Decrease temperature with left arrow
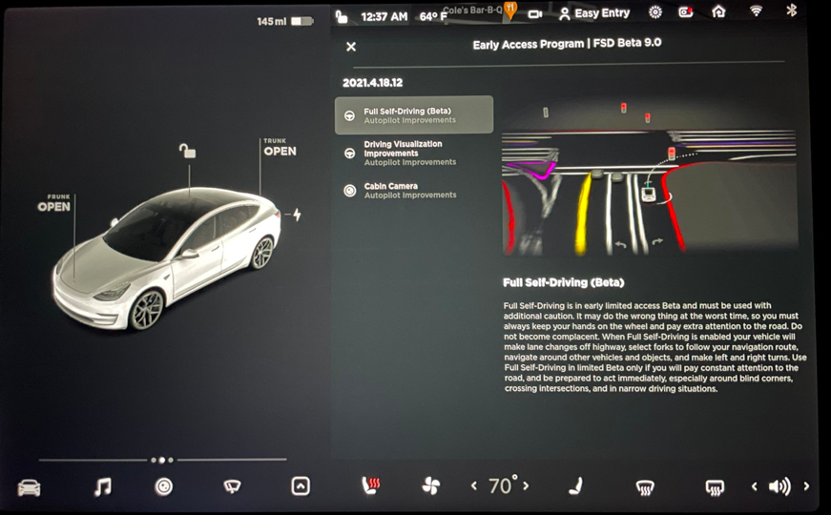 (474, 486)
